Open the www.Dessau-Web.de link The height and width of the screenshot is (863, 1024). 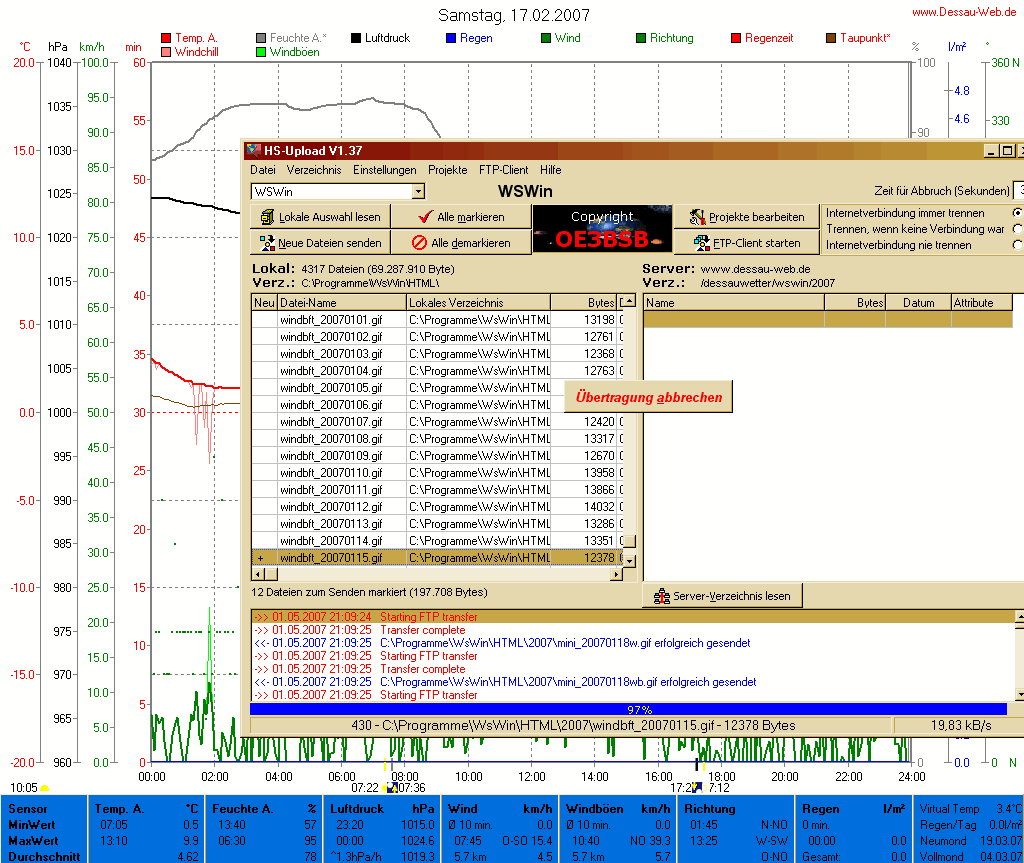(966, 12)
